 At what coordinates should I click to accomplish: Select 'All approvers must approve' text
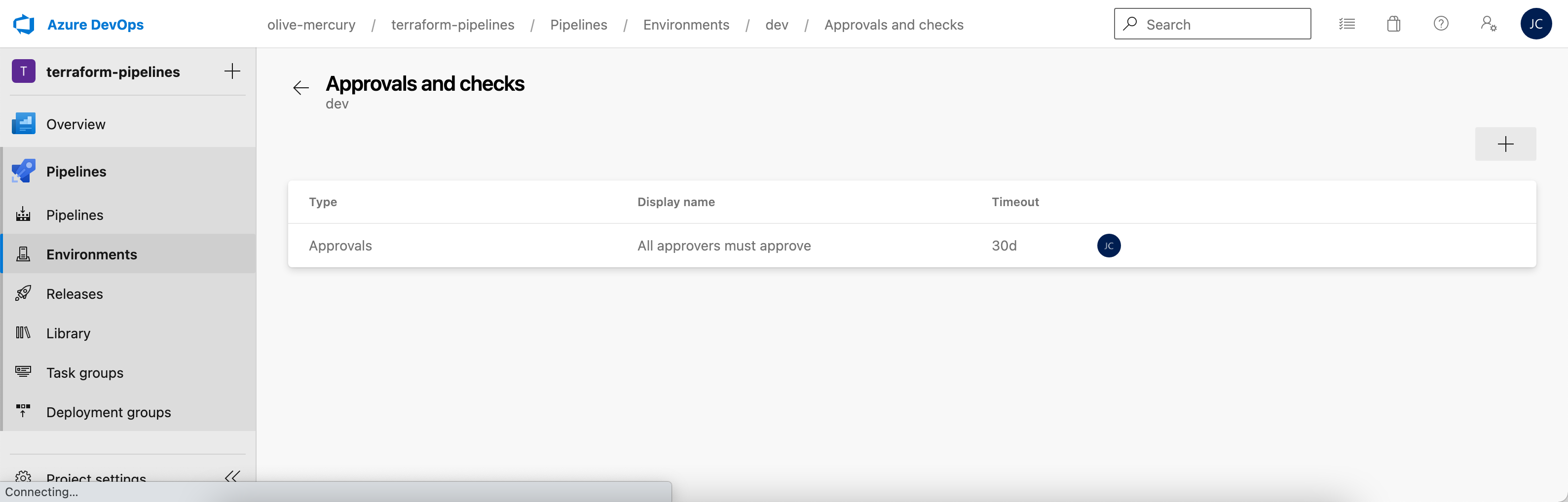click(724, 245)
